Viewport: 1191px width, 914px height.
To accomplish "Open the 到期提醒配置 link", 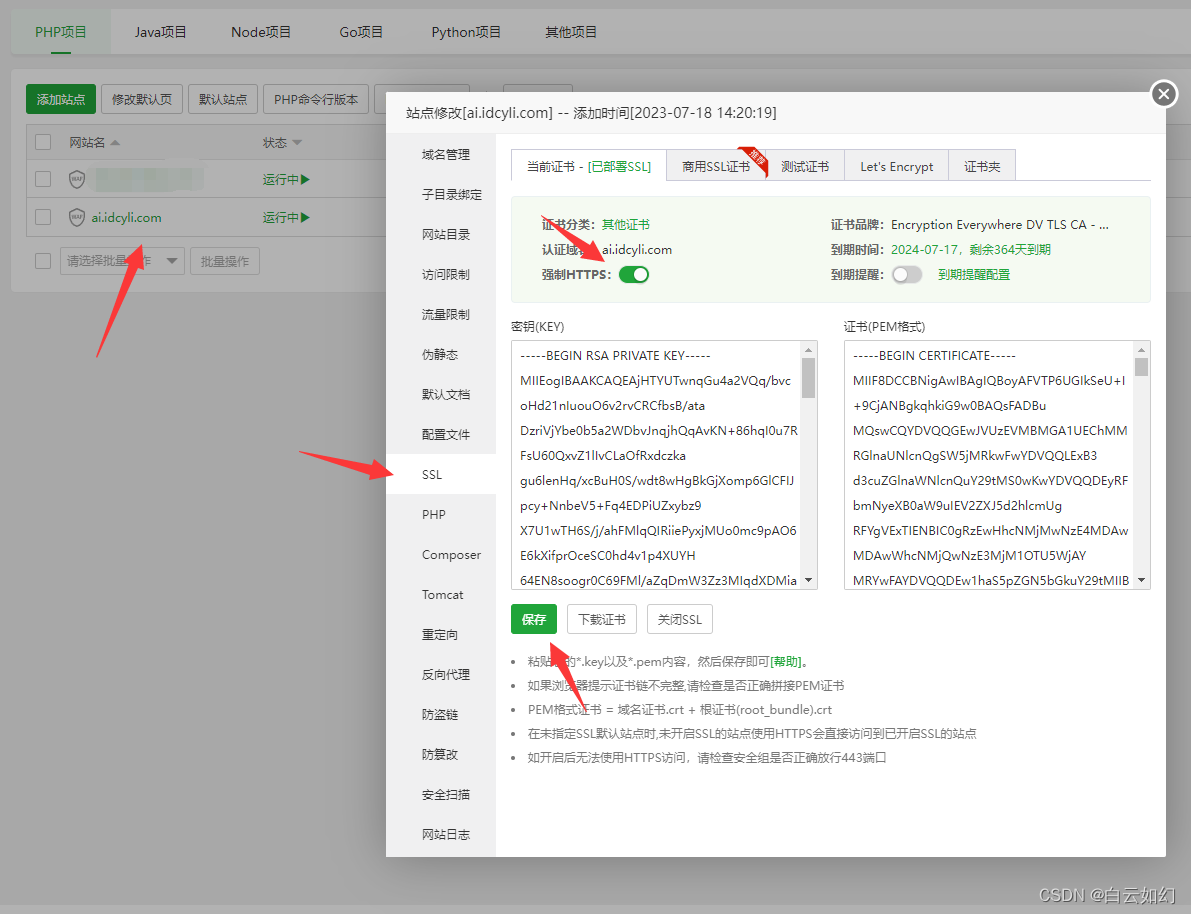I will (x=974, y=274).
